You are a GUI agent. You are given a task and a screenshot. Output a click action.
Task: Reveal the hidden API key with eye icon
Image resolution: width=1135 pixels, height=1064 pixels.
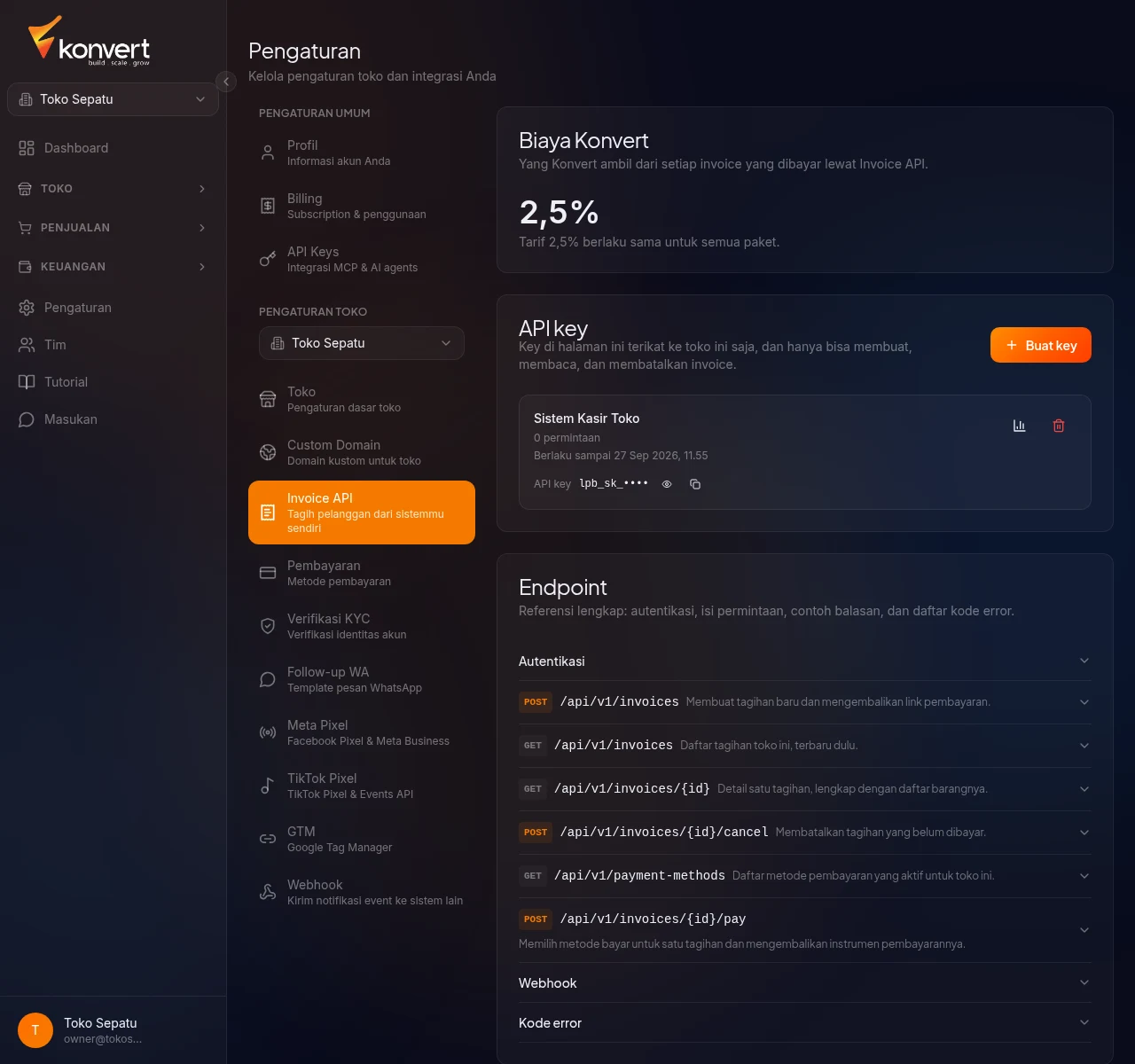pos(667,484)
